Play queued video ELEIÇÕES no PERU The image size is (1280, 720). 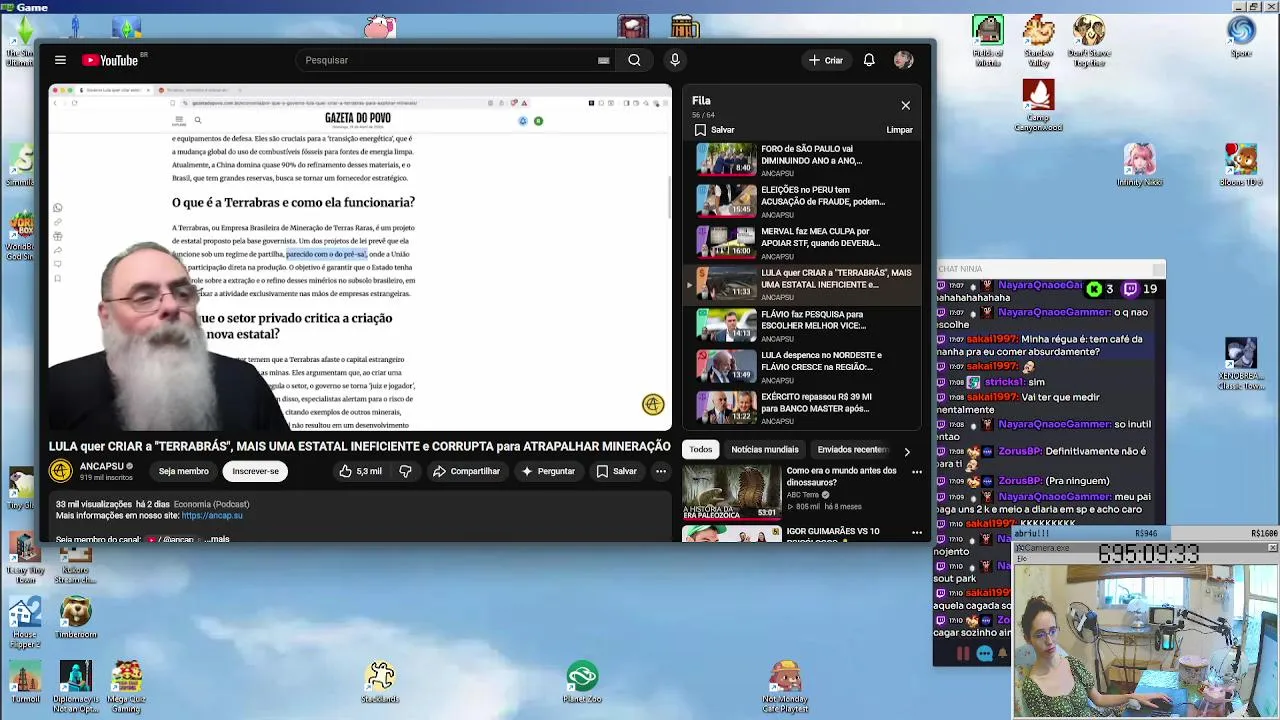803,201
